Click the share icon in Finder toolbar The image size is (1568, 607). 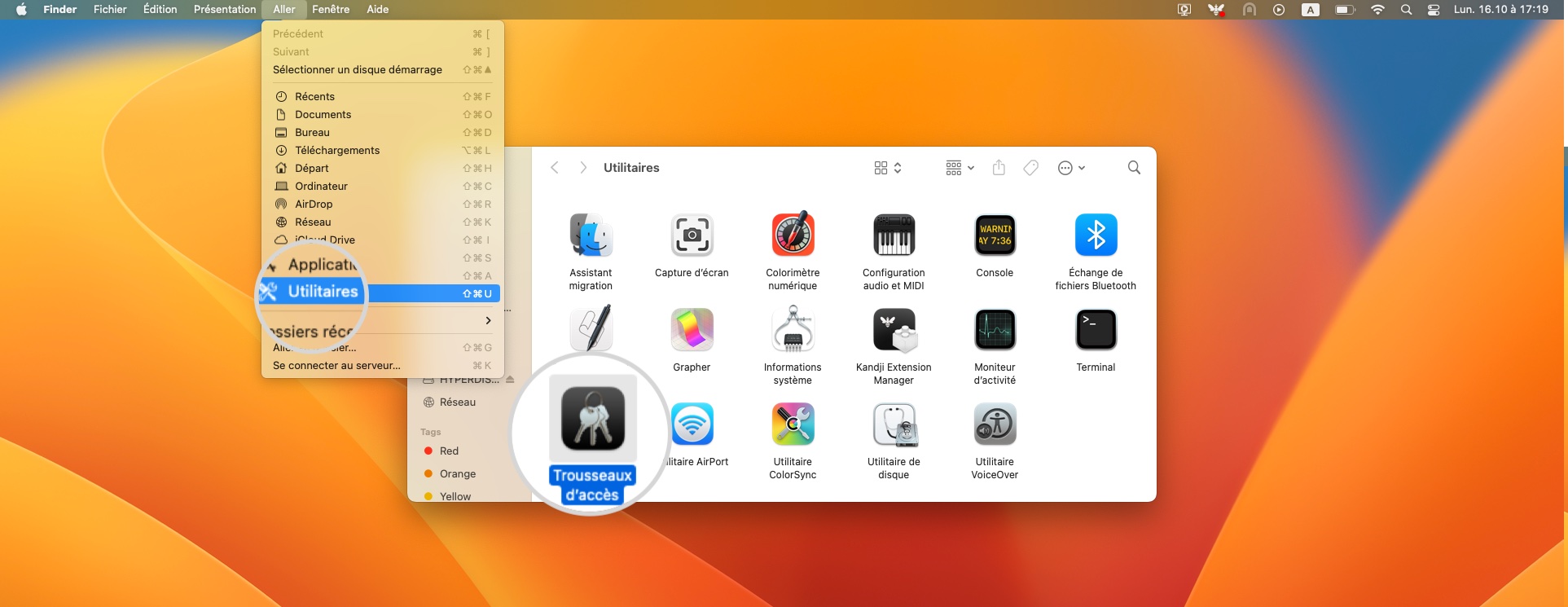click(x=999, y=168)
